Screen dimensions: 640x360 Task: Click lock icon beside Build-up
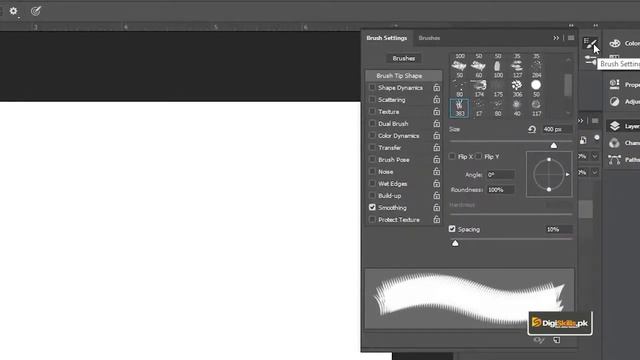(436, 196)
